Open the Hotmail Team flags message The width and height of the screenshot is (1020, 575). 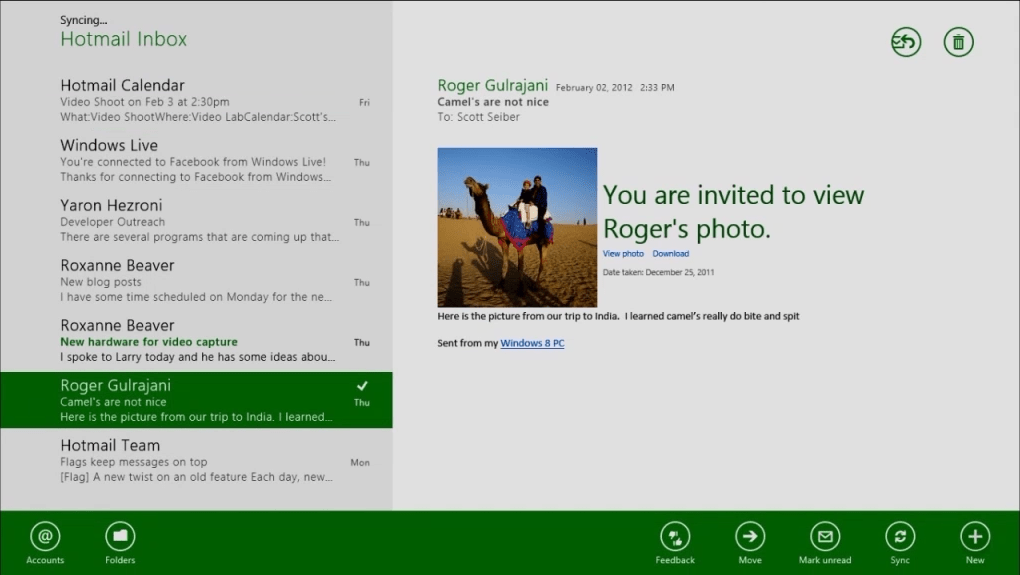(x=196, y=461)
